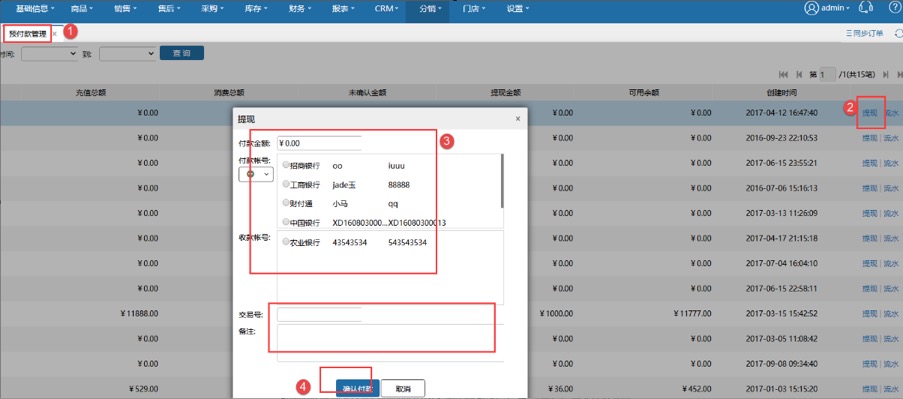Click the 可用余额 column header
This screenshot has width=903, height=399.
(x=644, y=93)
